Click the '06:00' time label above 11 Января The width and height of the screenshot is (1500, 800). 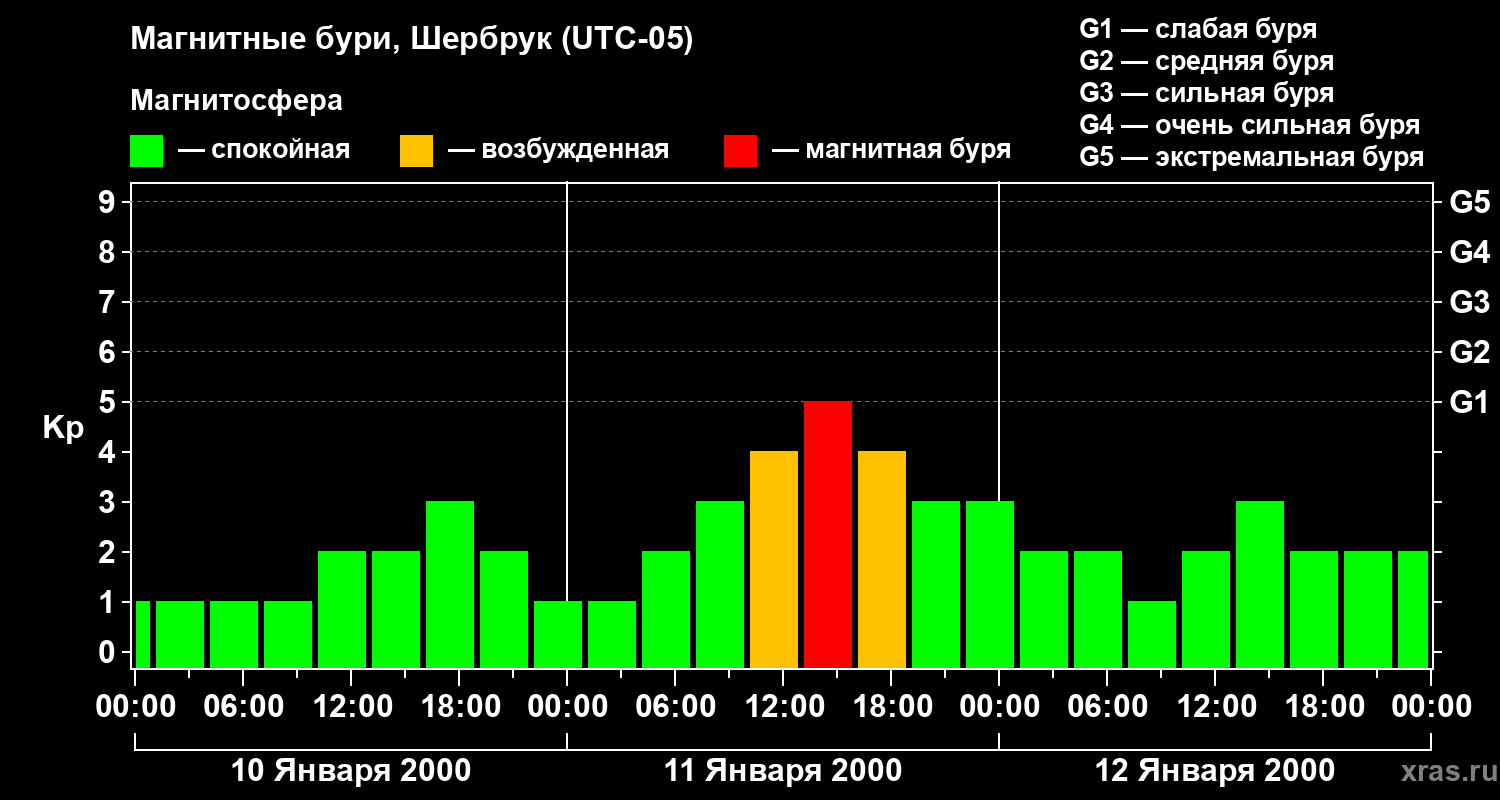point(674,707)
